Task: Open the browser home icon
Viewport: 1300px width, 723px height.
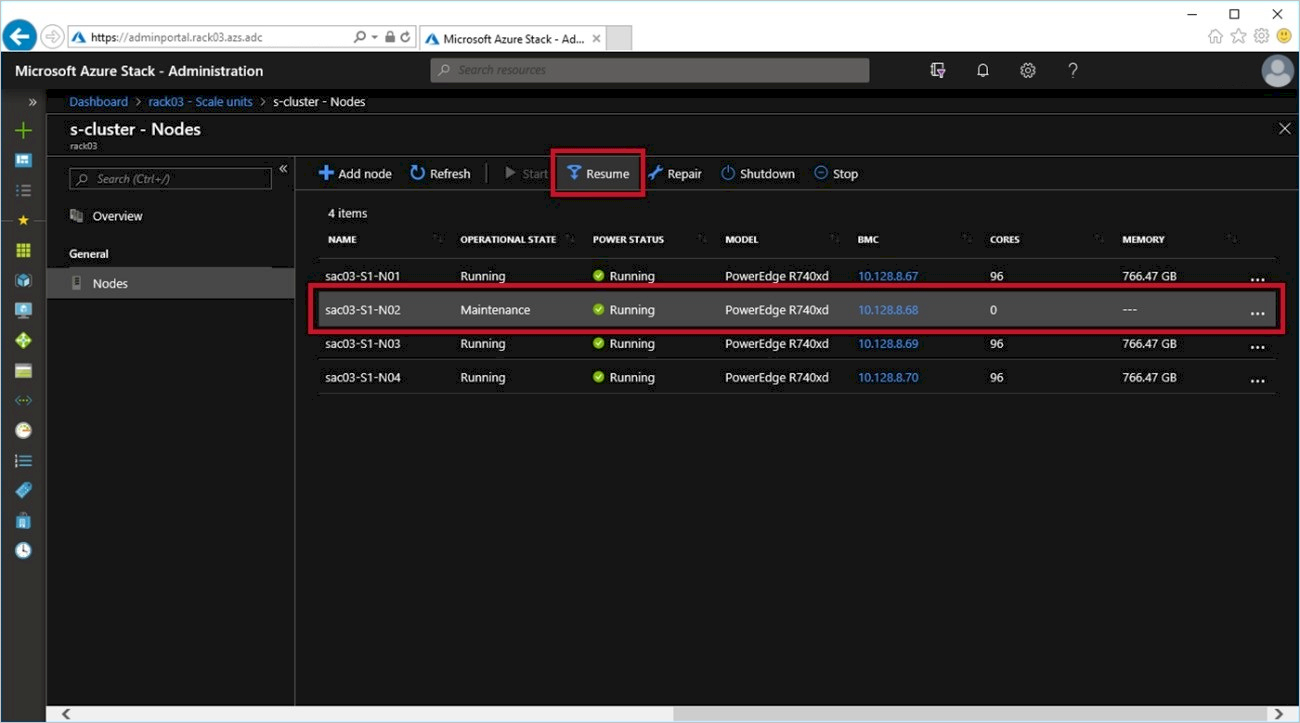Action: [1215, 36]
